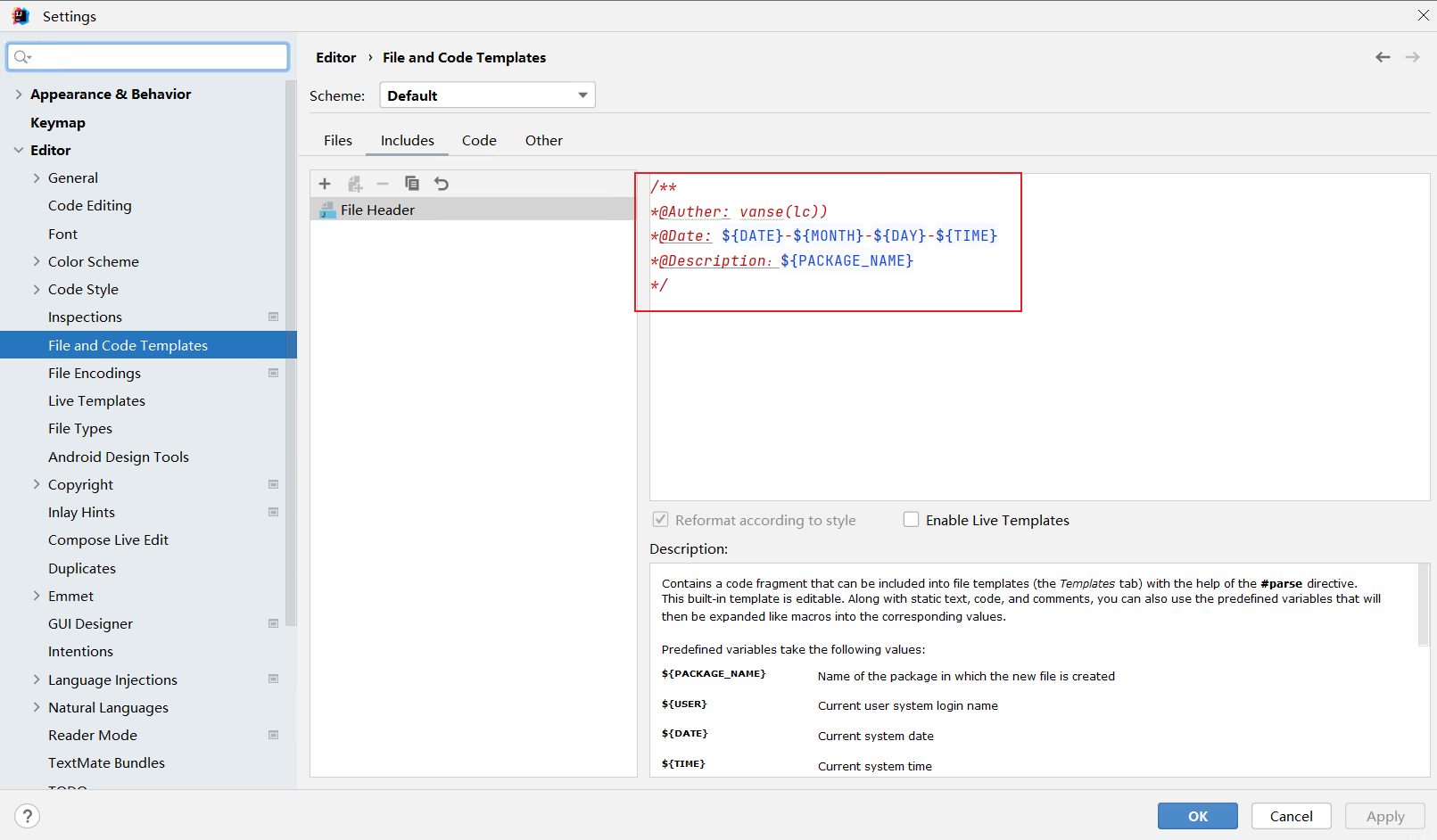Close the Settings dialog window
1437x840 pixels.
(1424, 15)
